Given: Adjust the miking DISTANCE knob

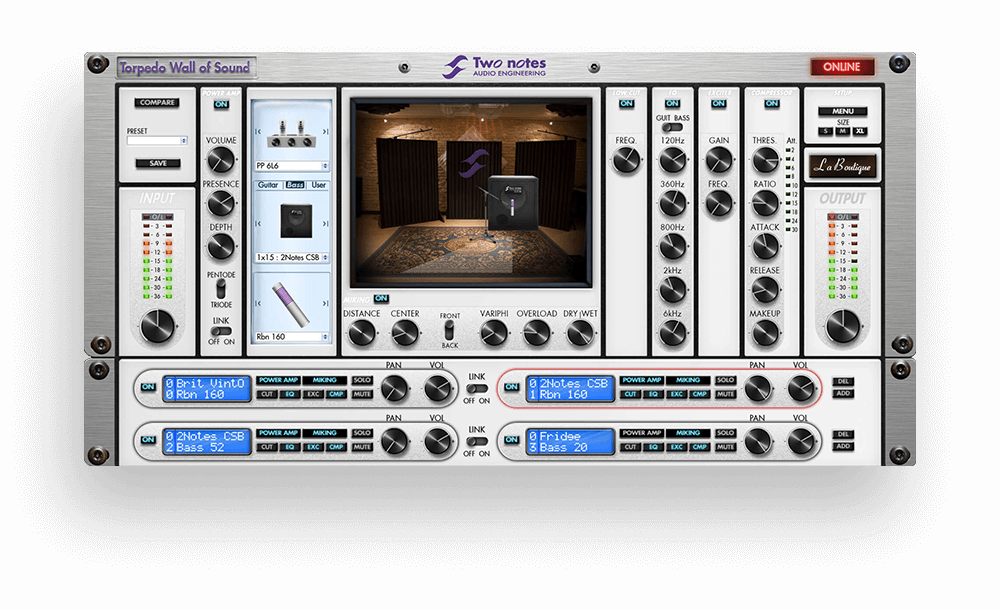Looking at the screenshot, I should click(362, 333).
